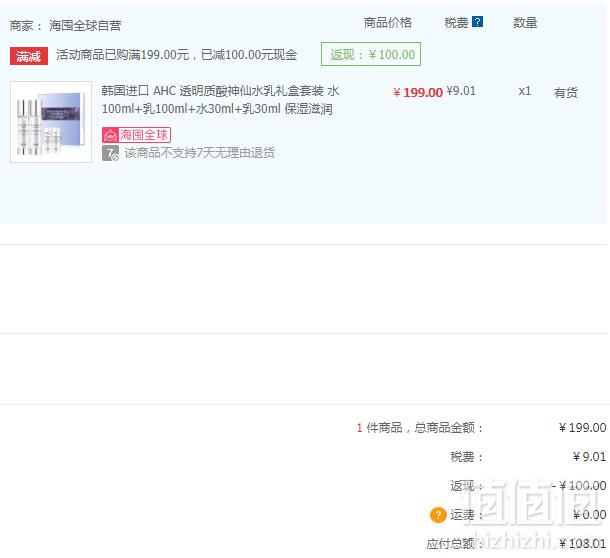Click the ¥9.01 tax amount in summary

pyautogui.click(x=589, y=456)
